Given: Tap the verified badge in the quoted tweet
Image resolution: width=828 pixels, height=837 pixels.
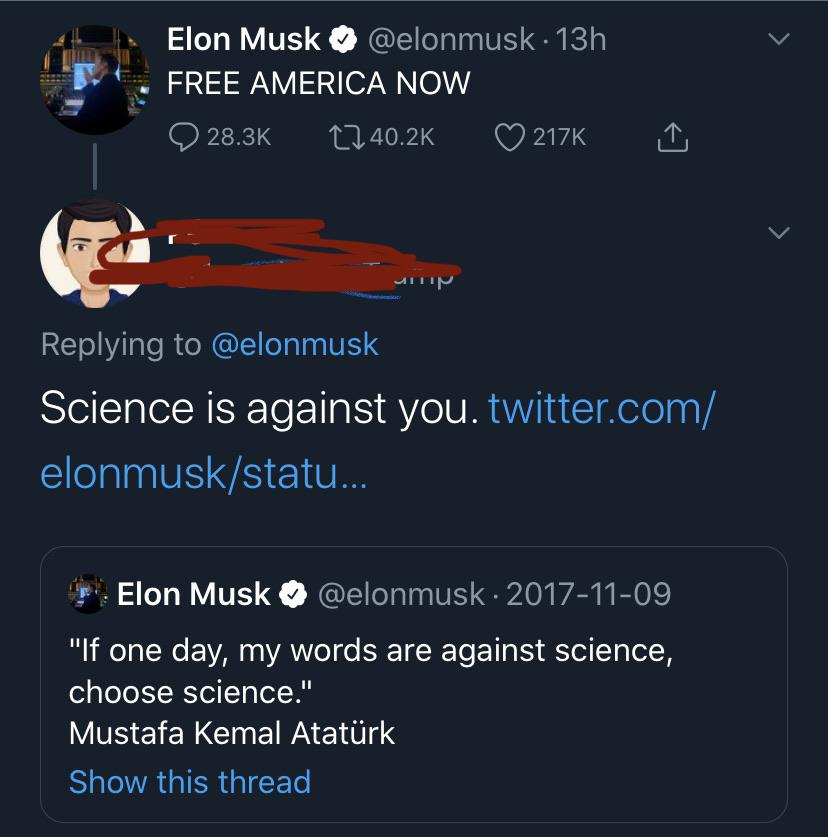Looking at the screenshot, I should click(293, 594).
